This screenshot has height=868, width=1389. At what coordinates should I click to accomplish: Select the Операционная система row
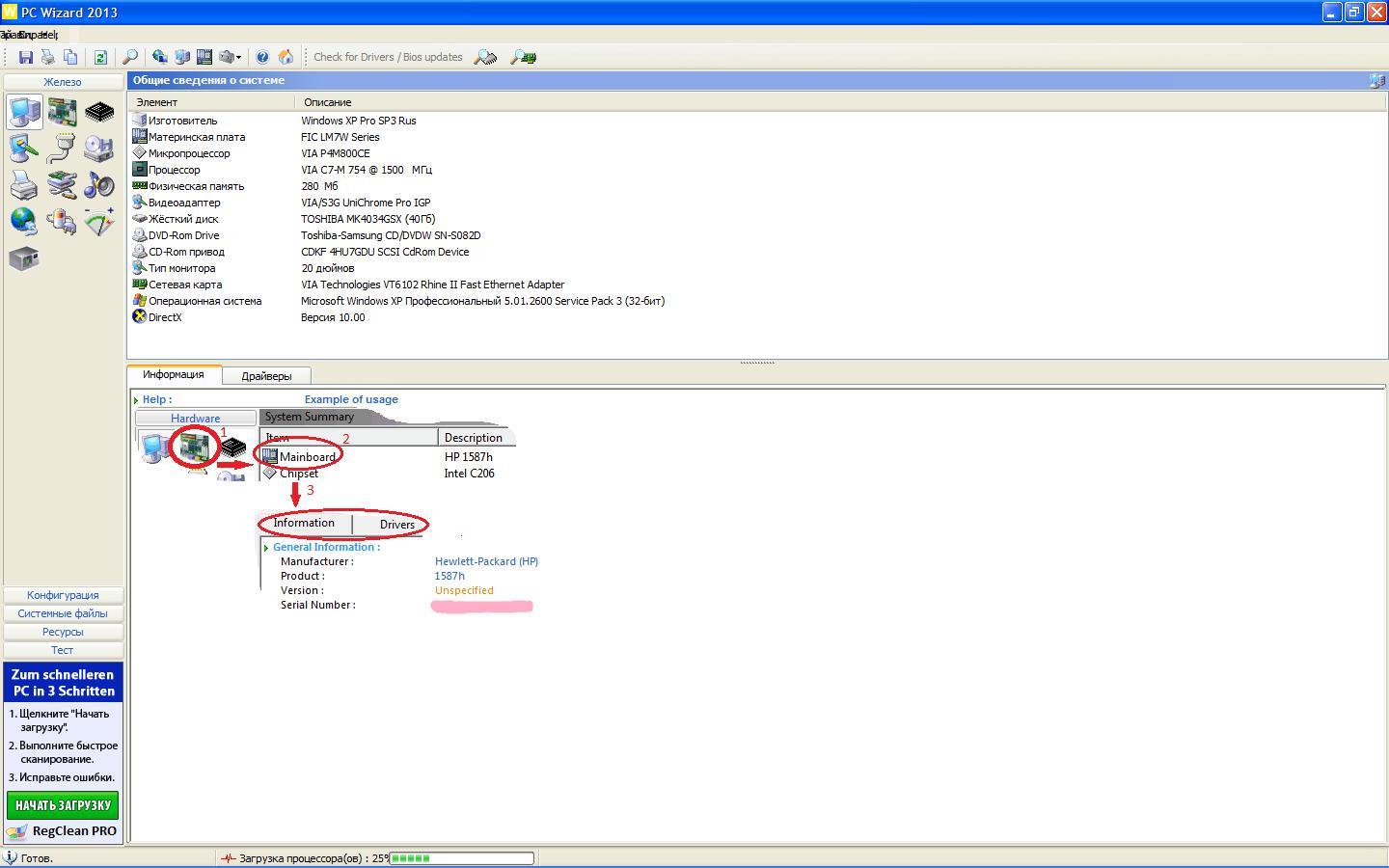[x=757, y=301]
